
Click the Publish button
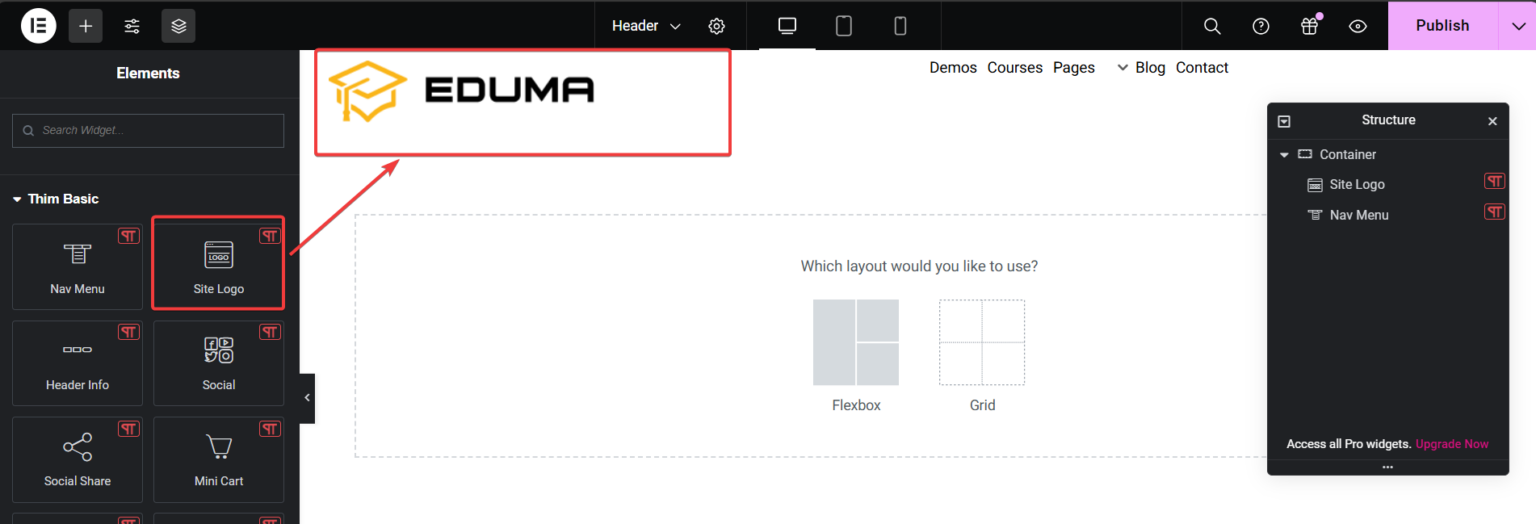(x=1442, y=26)
